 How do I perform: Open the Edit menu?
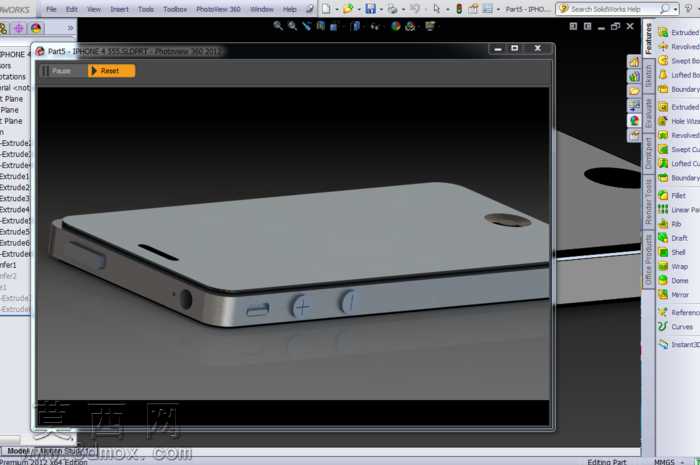click(x=71, y=9)
